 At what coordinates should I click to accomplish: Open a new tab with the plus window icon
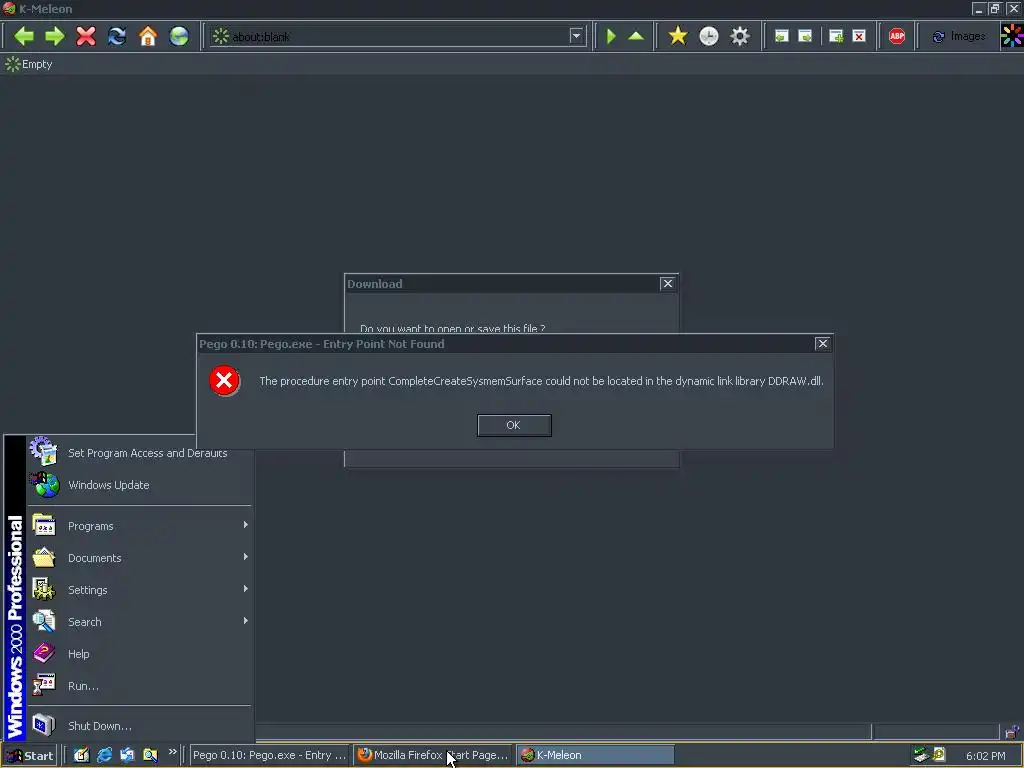coord(836,36)
